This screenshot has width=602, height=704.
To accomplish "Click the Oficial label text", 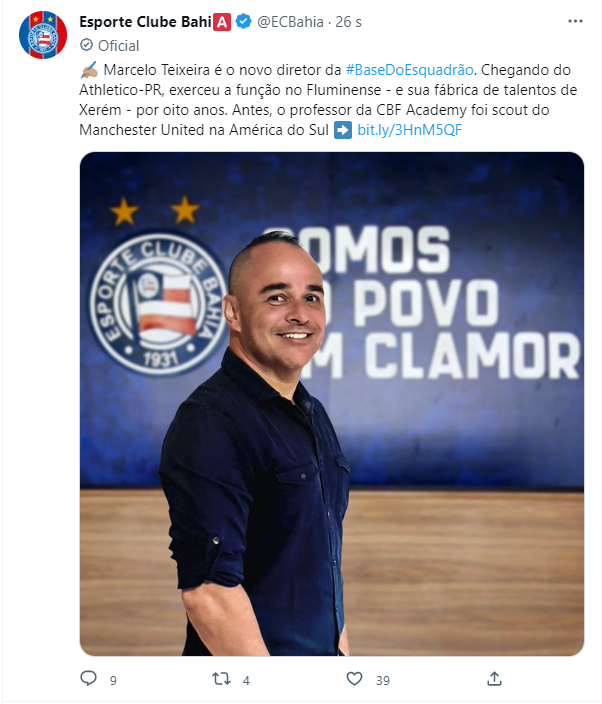I will pos(119,45).
